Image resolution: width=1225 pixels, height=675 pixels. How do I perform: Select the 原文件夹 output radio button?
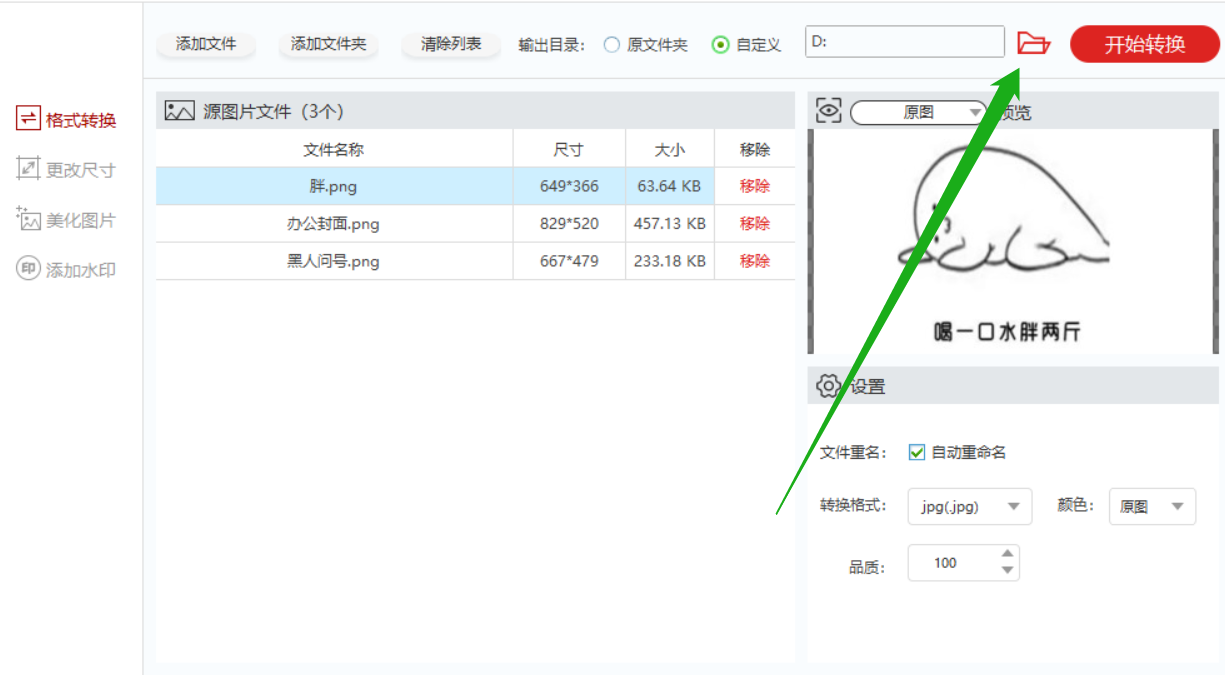click(x=612, y=45)
